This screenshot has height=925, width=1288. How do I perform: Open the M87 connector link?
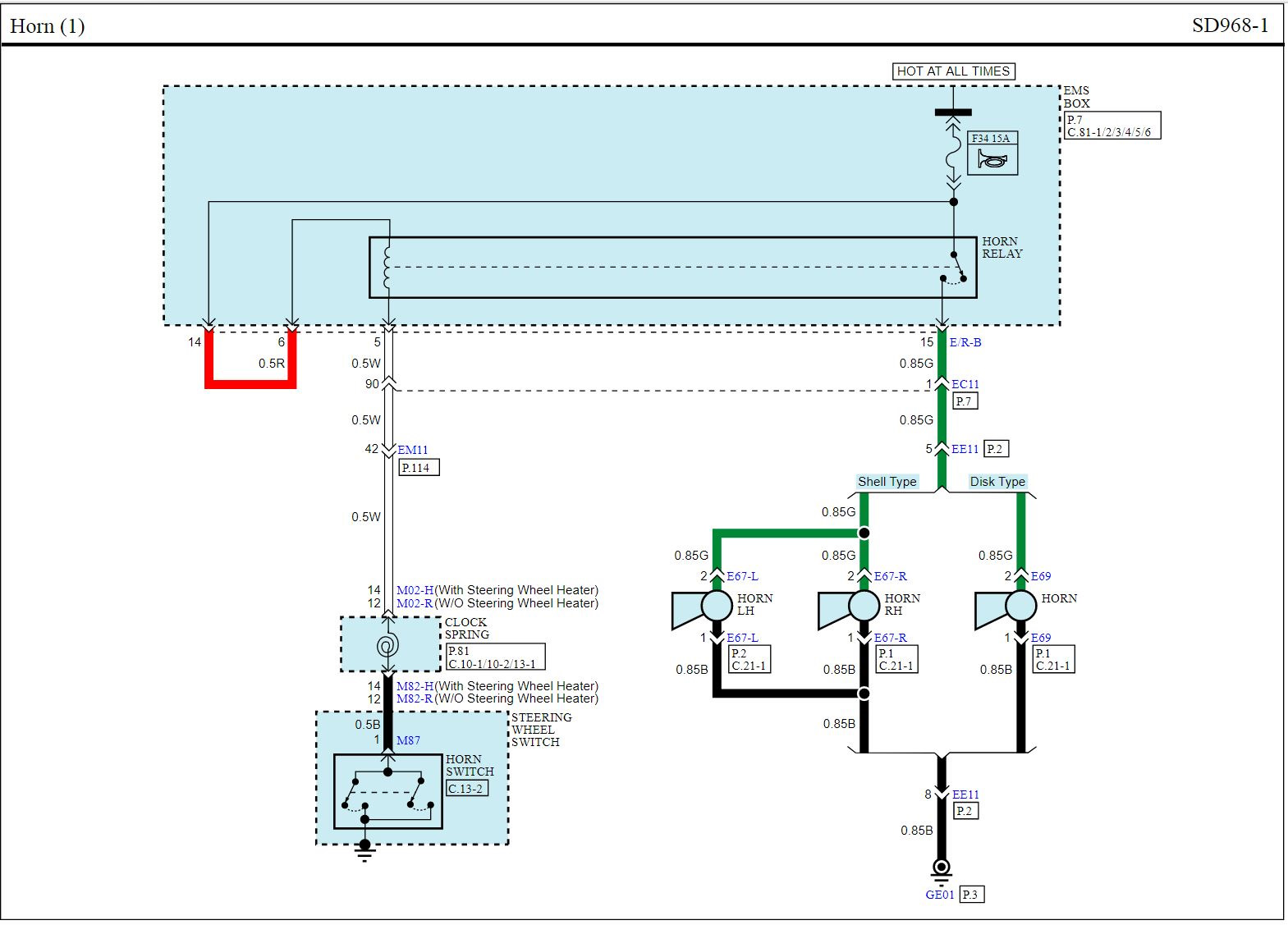(x=409, y=740)
